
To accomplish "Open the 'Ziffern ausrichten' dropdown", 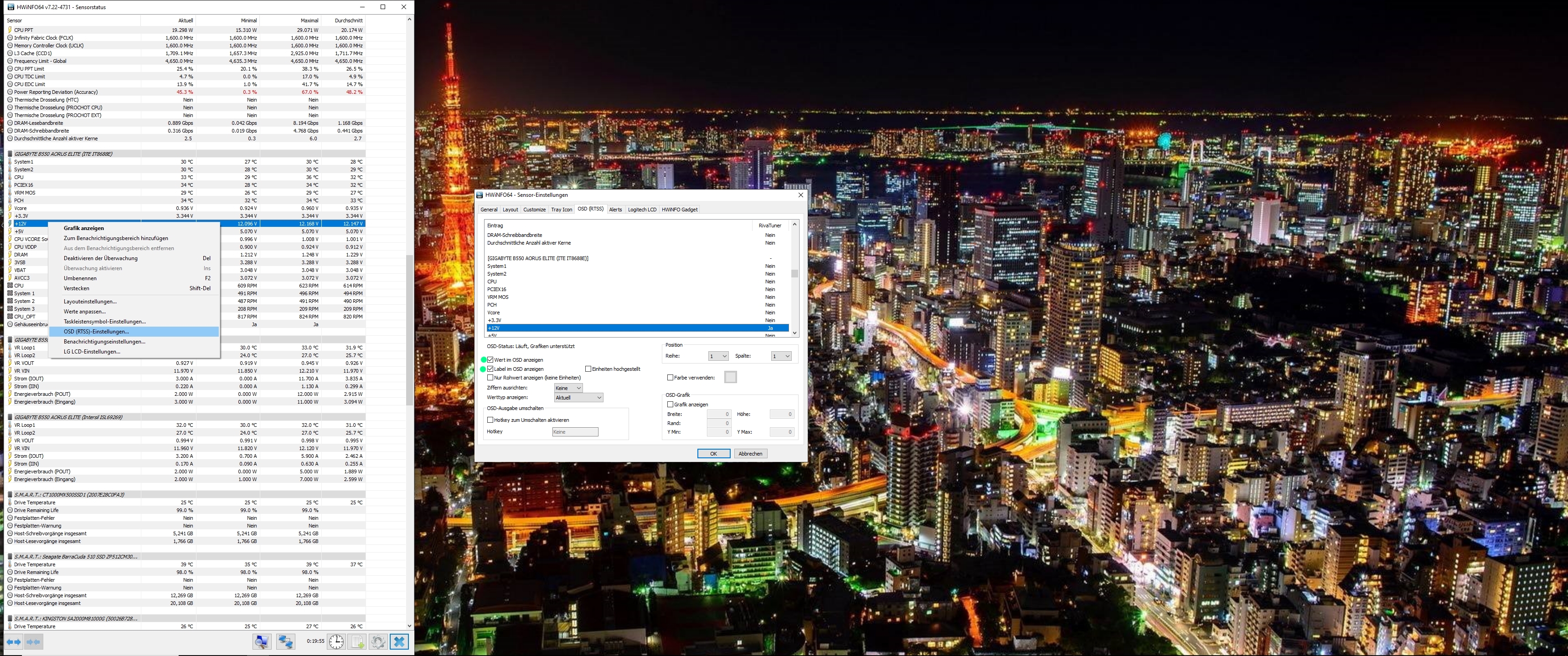I will coord(568,388).
